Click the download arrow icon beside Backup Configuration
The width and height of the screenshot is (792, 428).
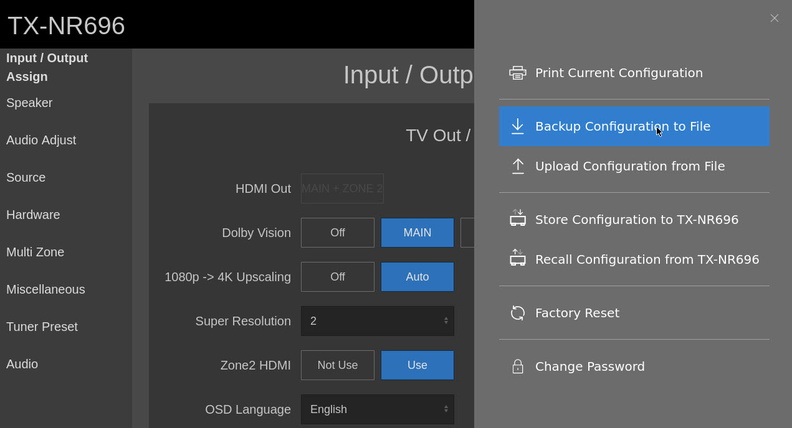(518, 126)
